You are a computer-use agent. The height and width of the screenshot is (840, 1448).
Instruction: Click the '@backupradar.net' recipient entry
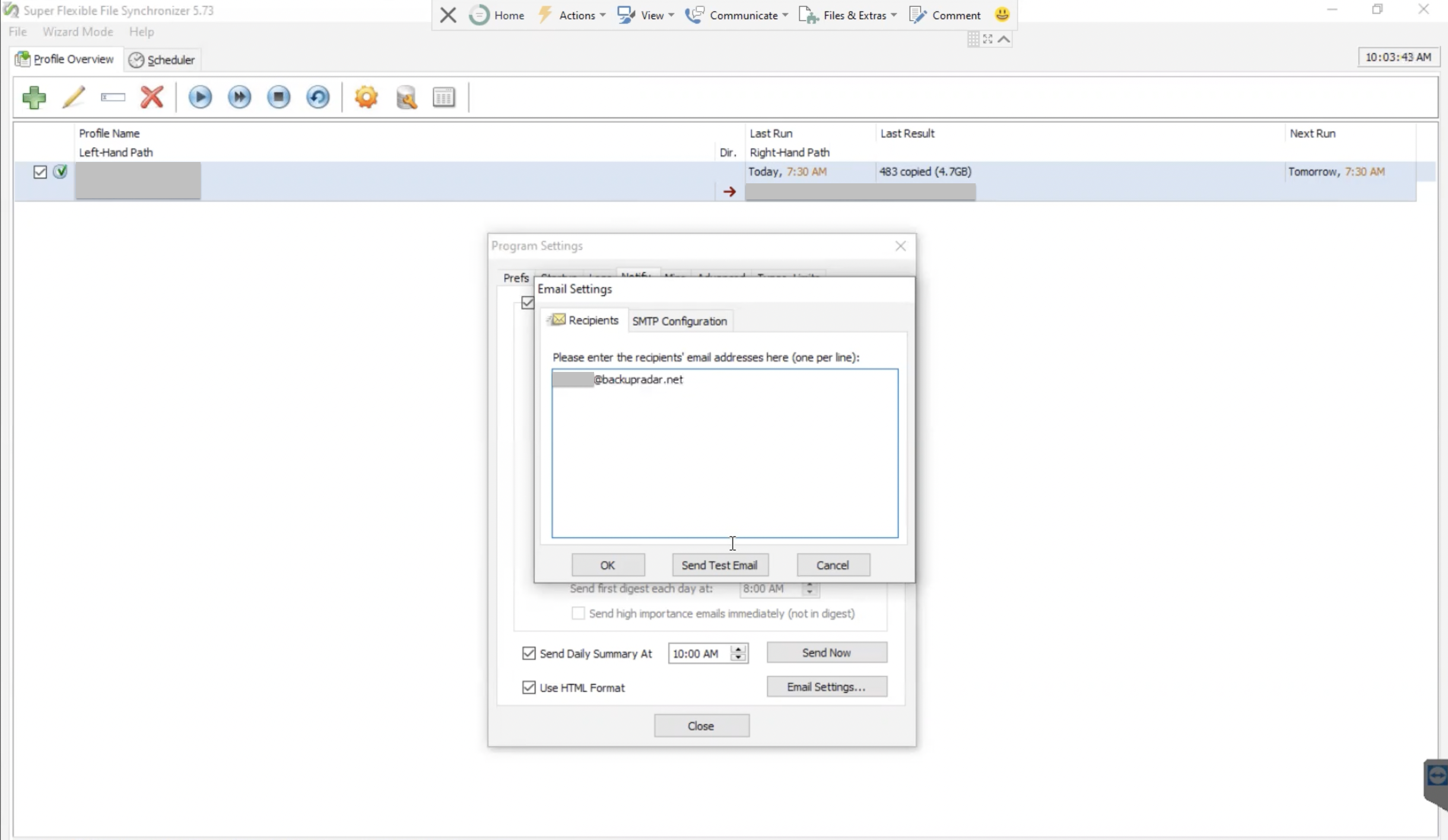[638, 380]
